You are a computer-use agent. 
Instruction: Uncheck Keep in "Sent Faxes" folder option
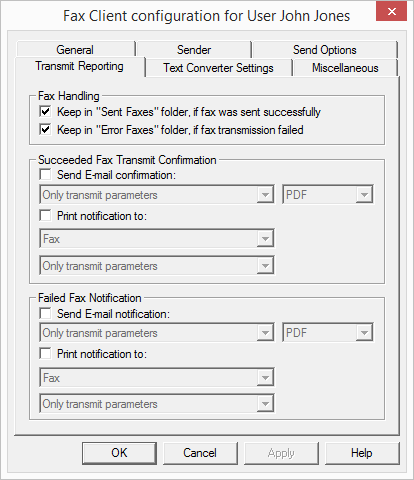click(x=45, y=112)
